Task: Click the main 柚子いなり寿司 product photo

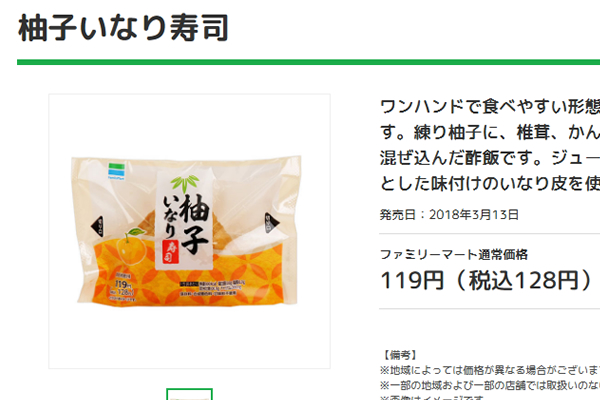Action: pos(189,231)
